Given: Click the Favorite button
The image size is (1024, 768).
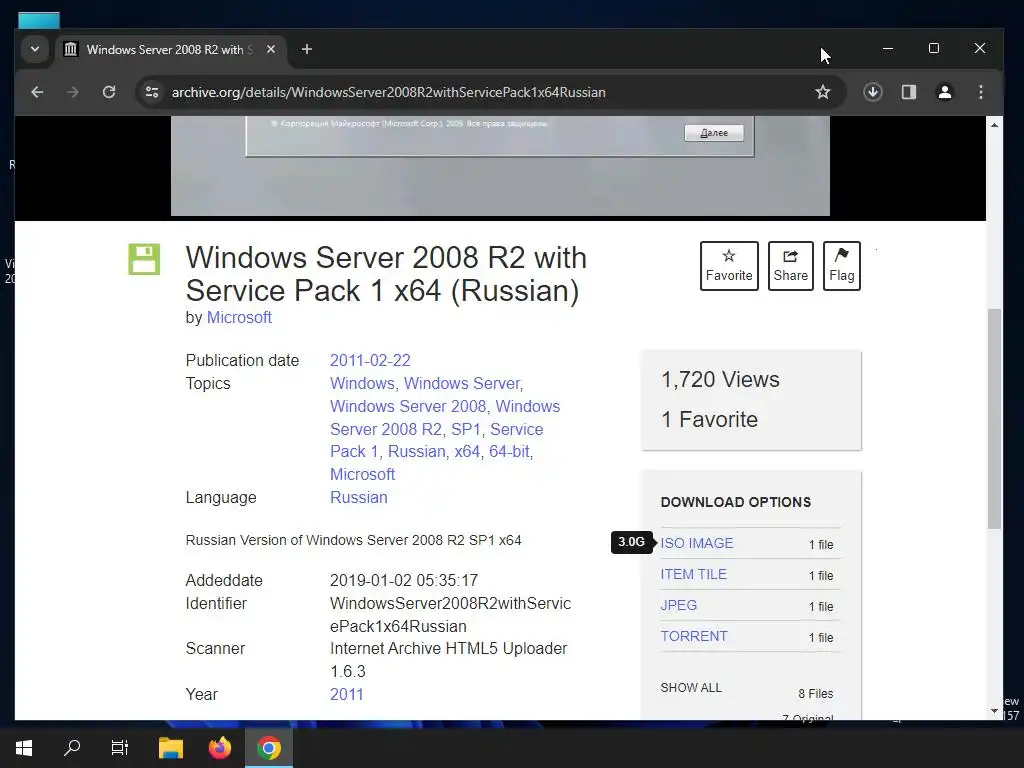Looking at the screenshot, I should tap(729, 266).
